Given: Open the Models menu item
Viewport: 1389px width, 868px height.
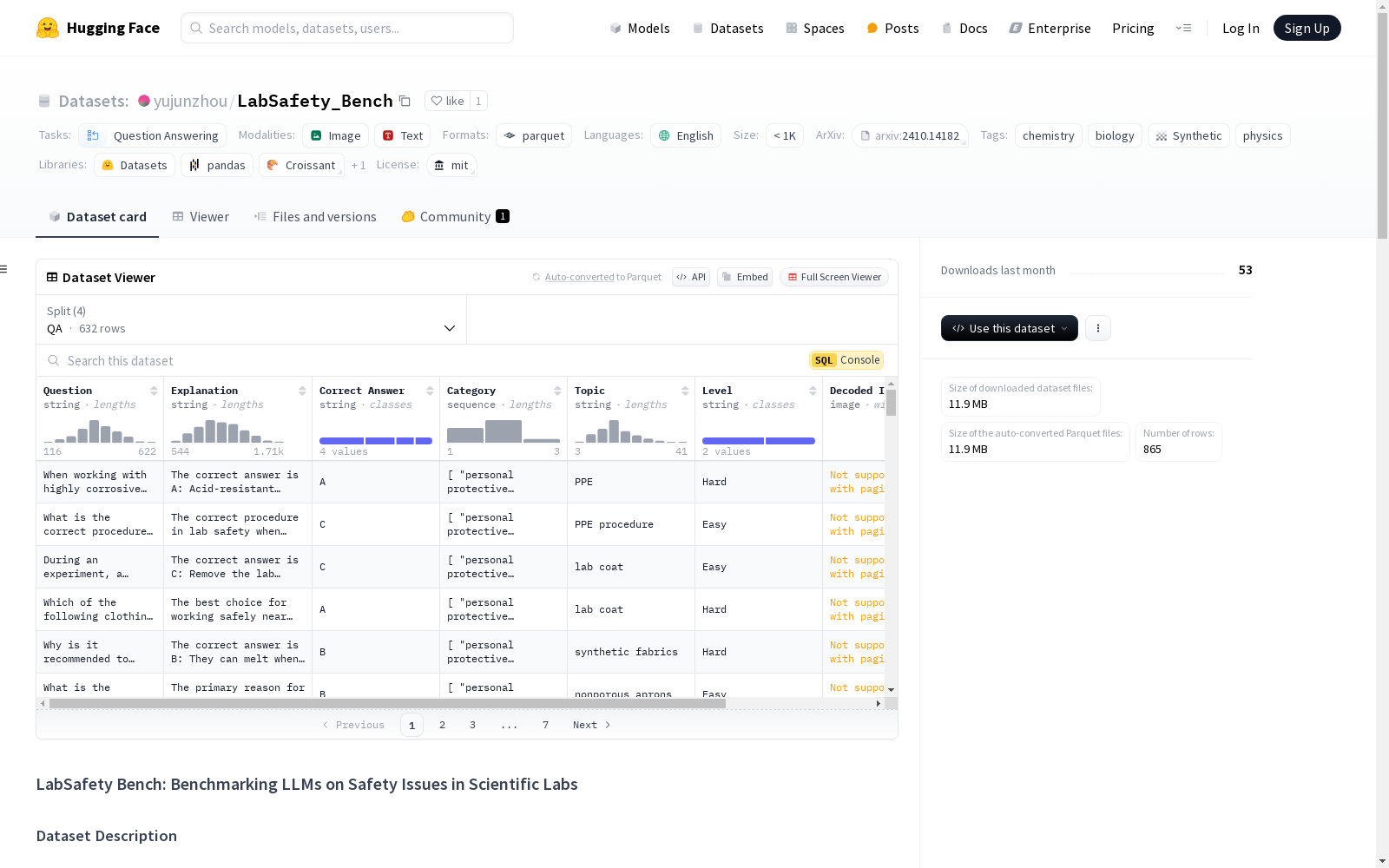Looking at the screenshot, I should 640,28.
